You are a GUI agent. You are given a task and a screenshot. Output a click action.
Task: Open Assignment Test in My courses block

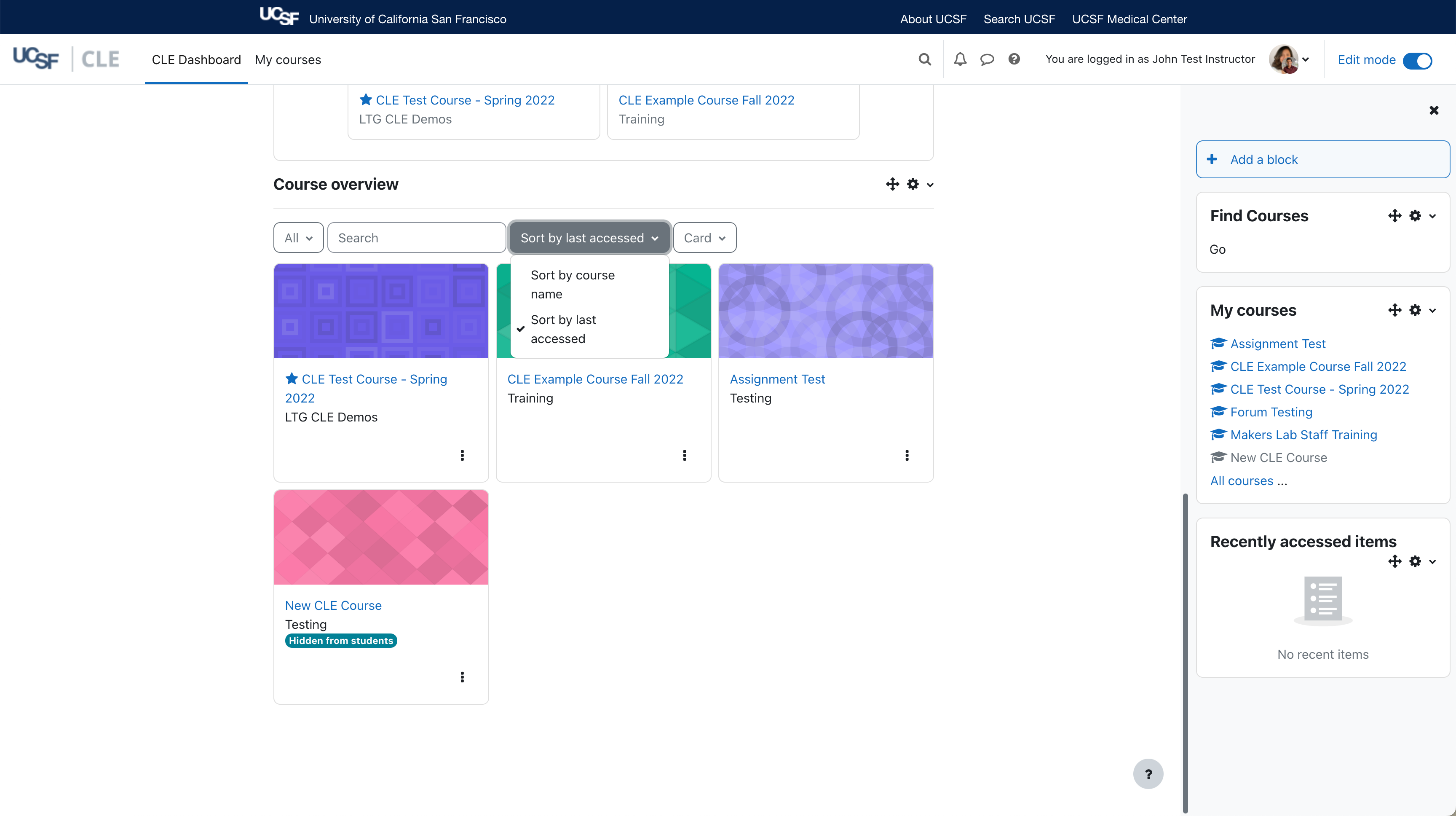[1277, 344]
